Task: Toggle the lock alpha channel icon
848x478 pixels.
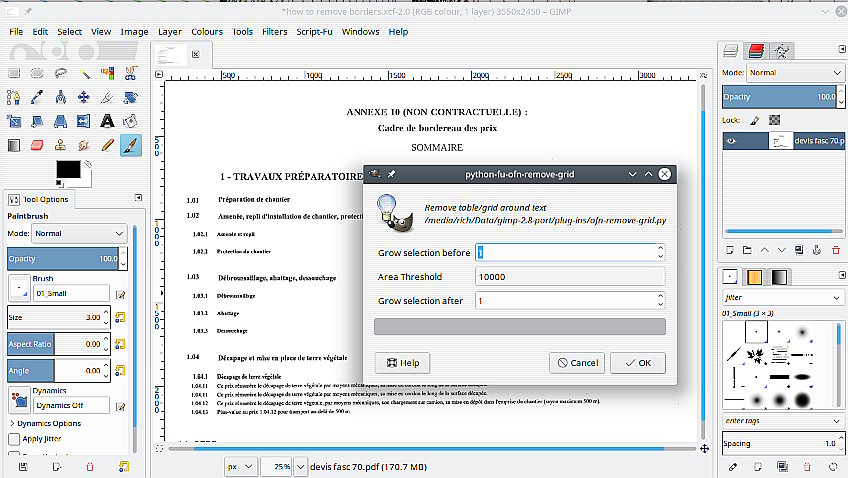Action: (774, 120)
